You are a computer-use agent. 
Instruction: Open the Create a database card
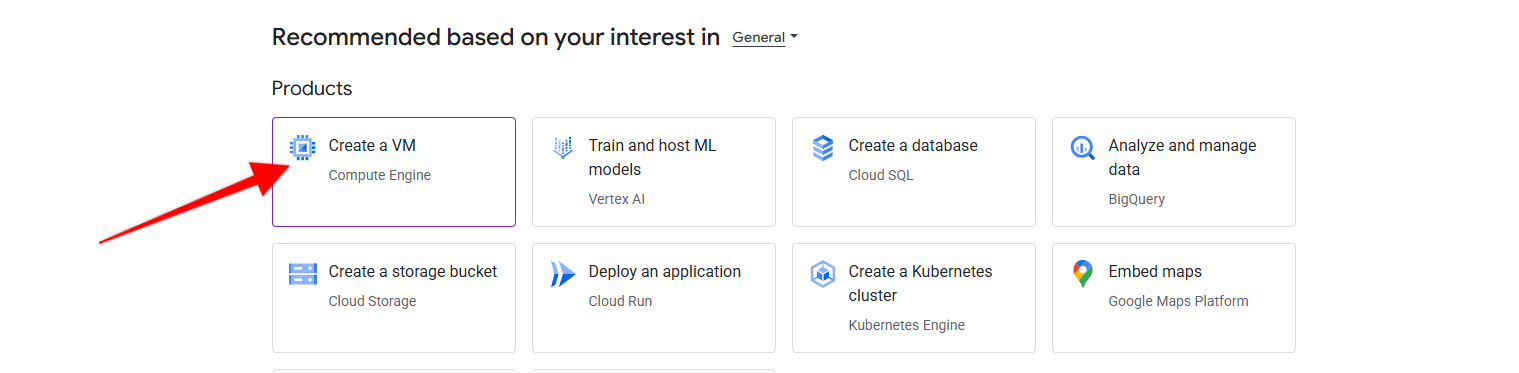point(914,172)
